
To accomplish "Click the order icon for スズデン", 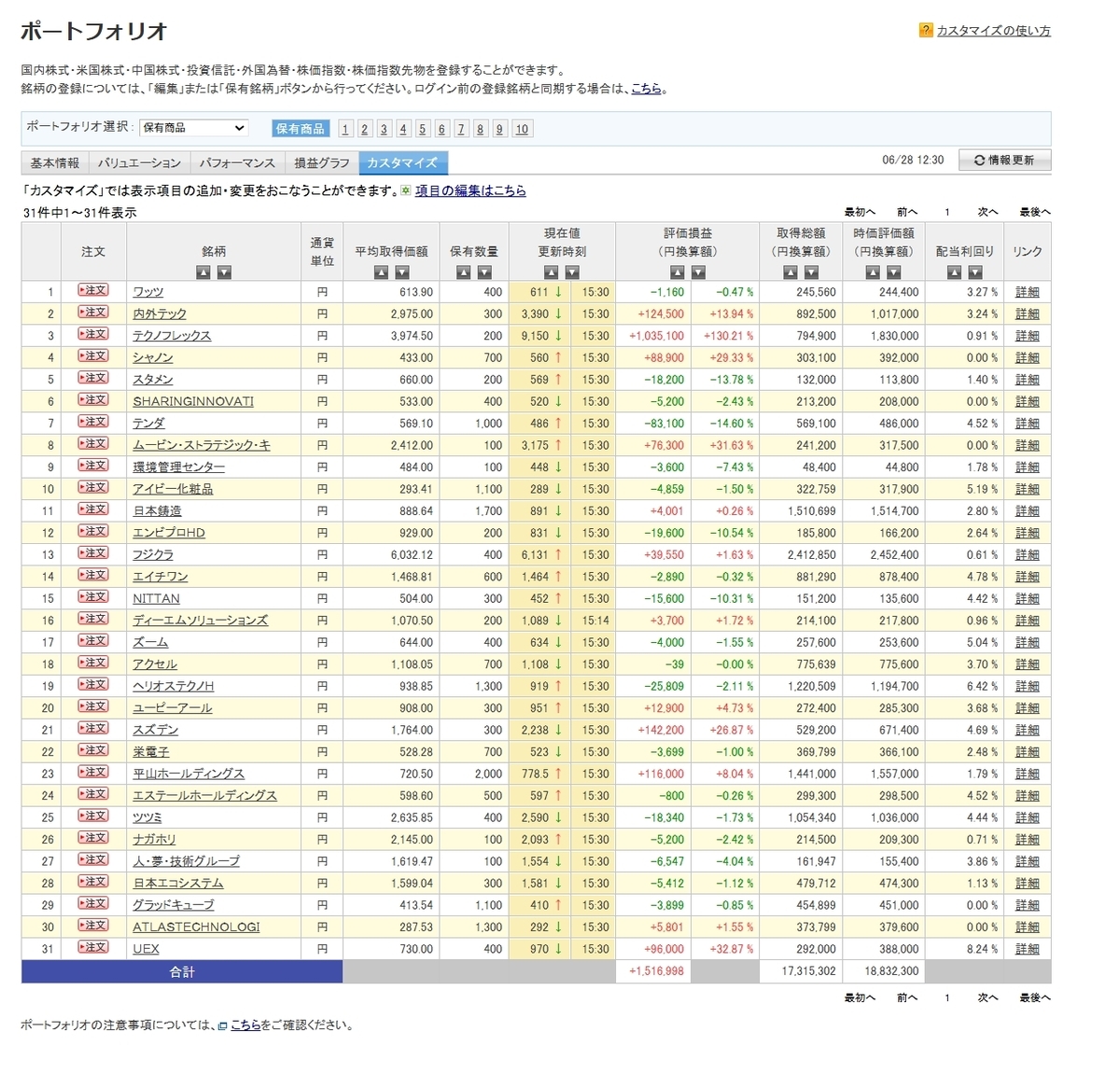I will (x=93, y=730).
